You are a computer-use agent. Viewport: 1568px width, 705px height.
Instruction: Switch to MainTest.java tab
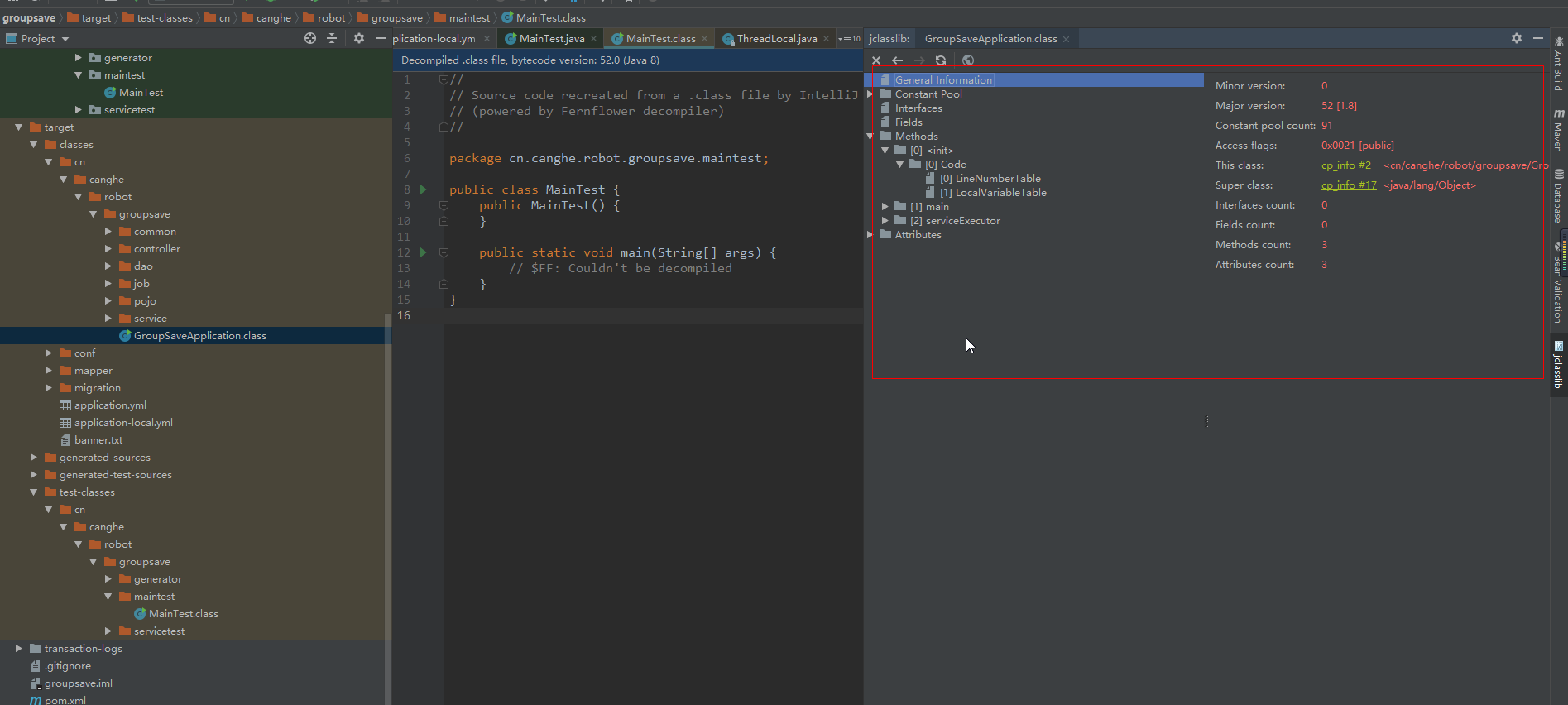pyautogui.click(x=552, y=39)
